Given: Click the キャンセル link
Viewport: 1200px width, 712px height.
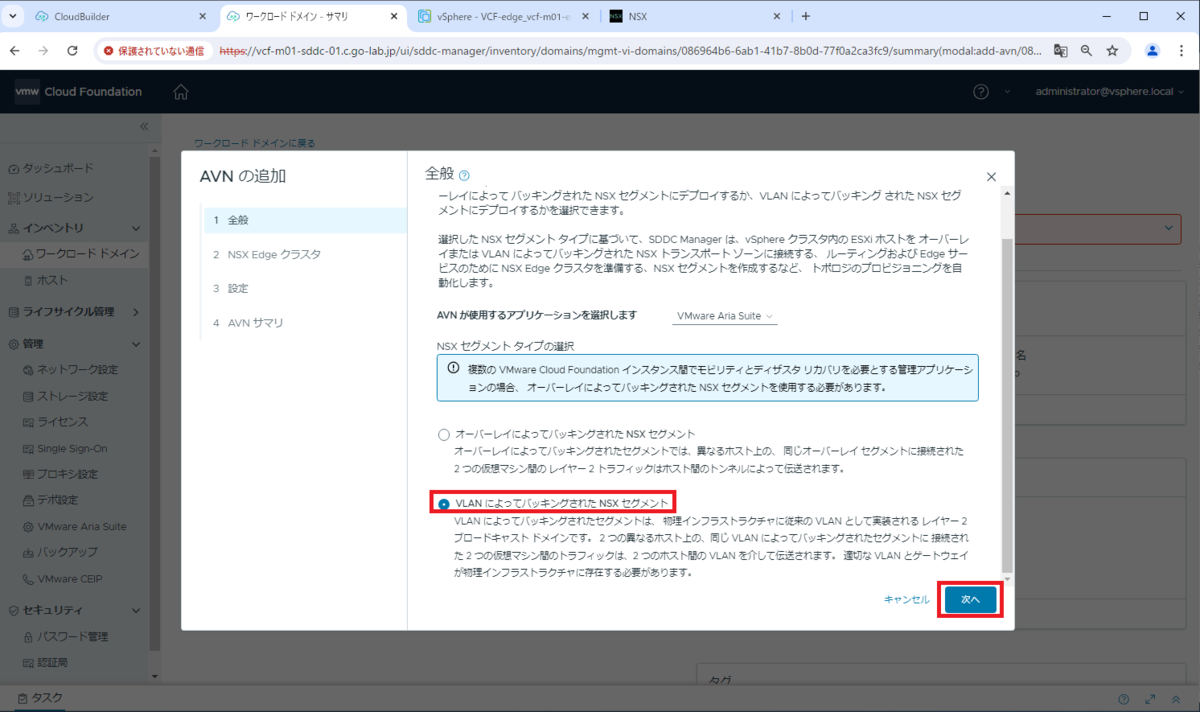Looking at the screenshot, I should pos(906,599).
